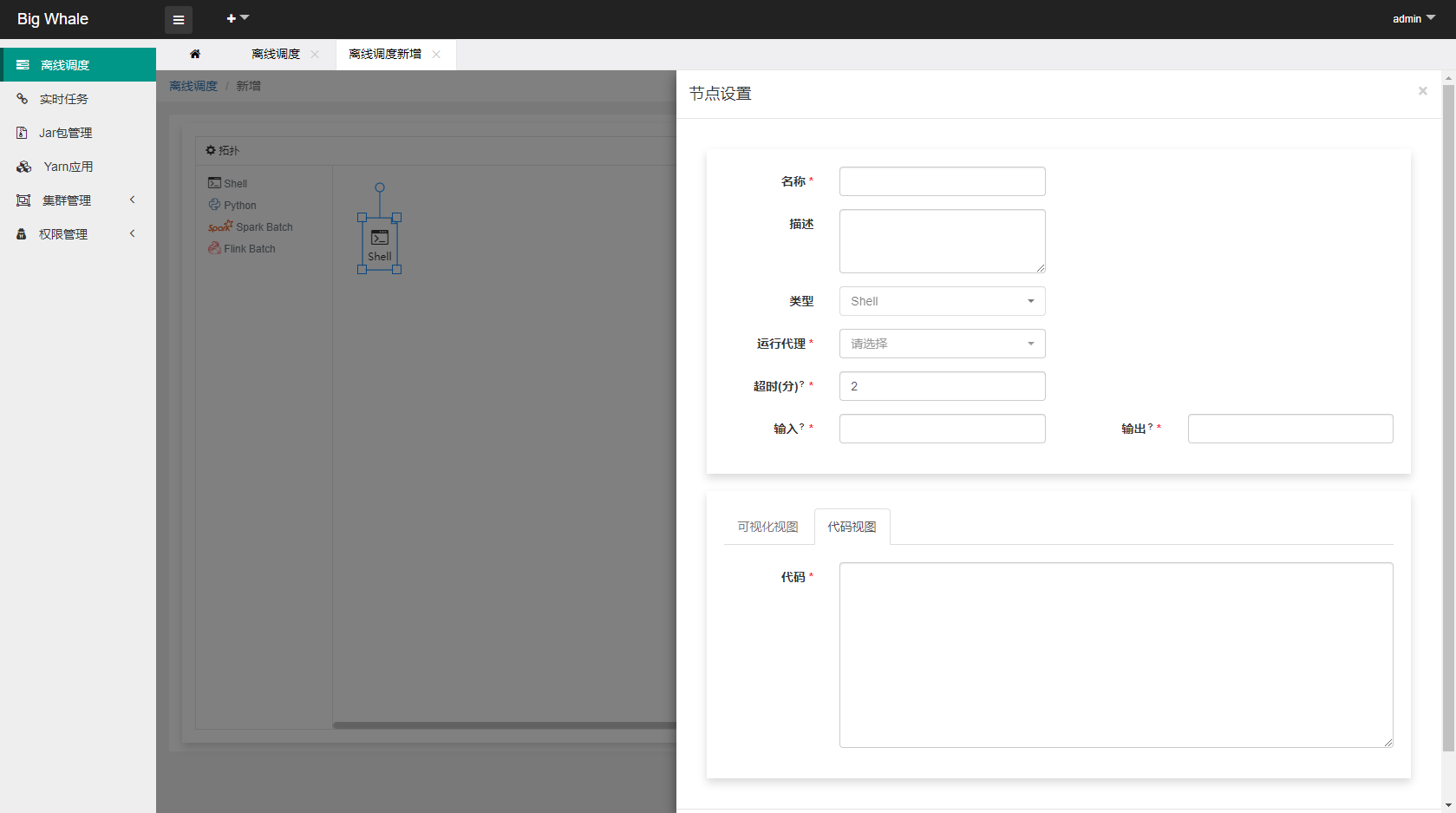Open Jar包管理 in the sidebar
Screen dimensions: 1456x813
point(78,133)
